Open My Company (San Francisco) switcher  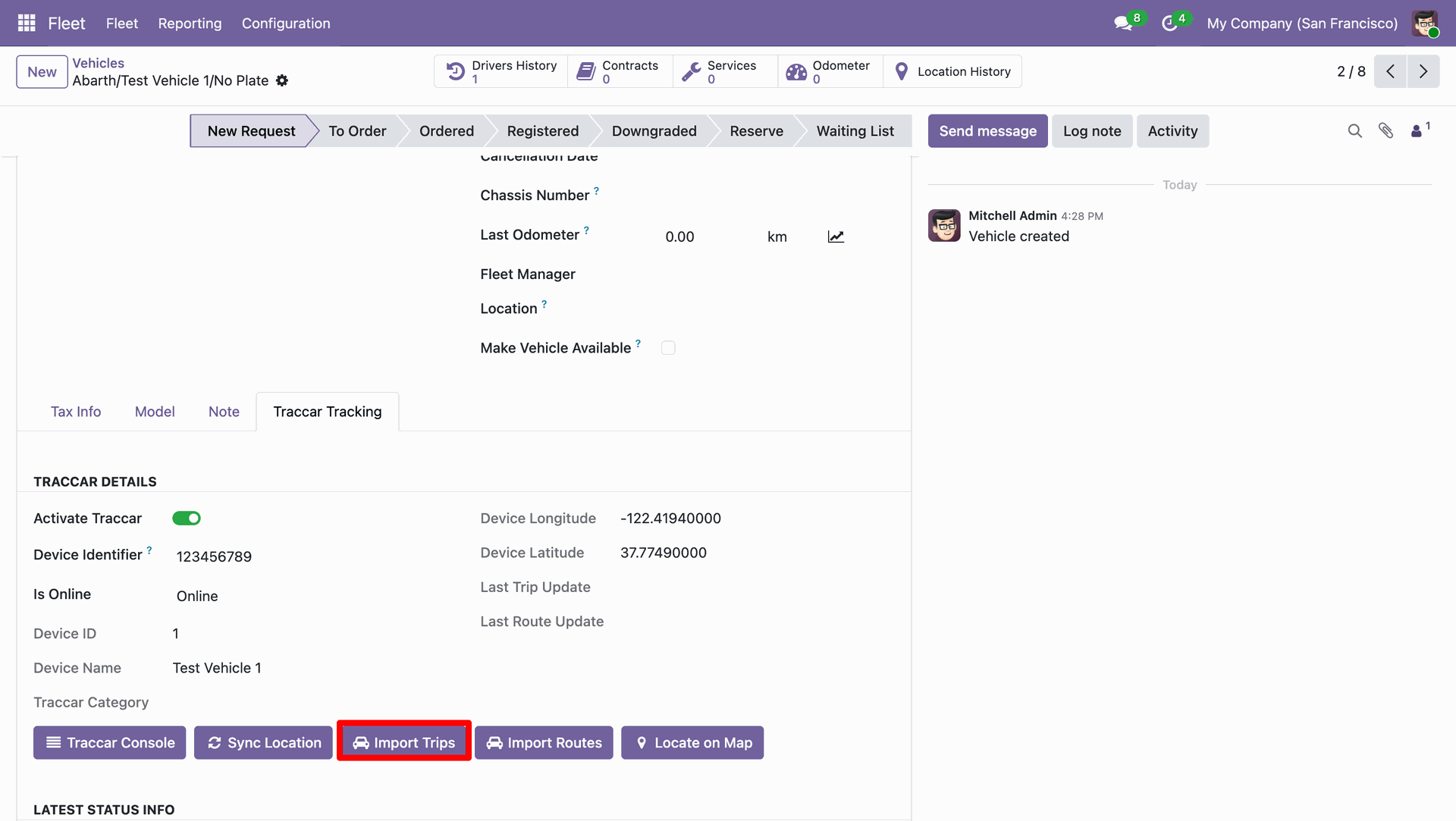click(1302, 24)
